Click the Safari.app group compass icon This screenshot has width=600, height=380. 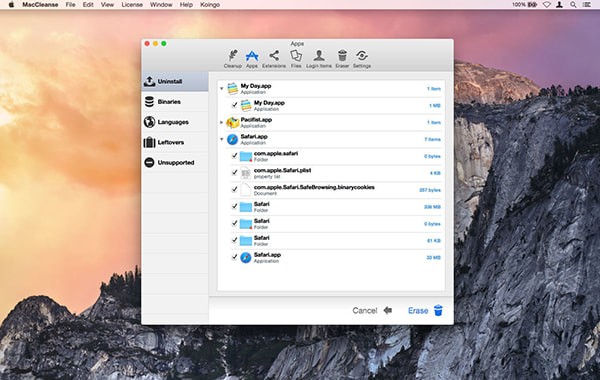232,139
